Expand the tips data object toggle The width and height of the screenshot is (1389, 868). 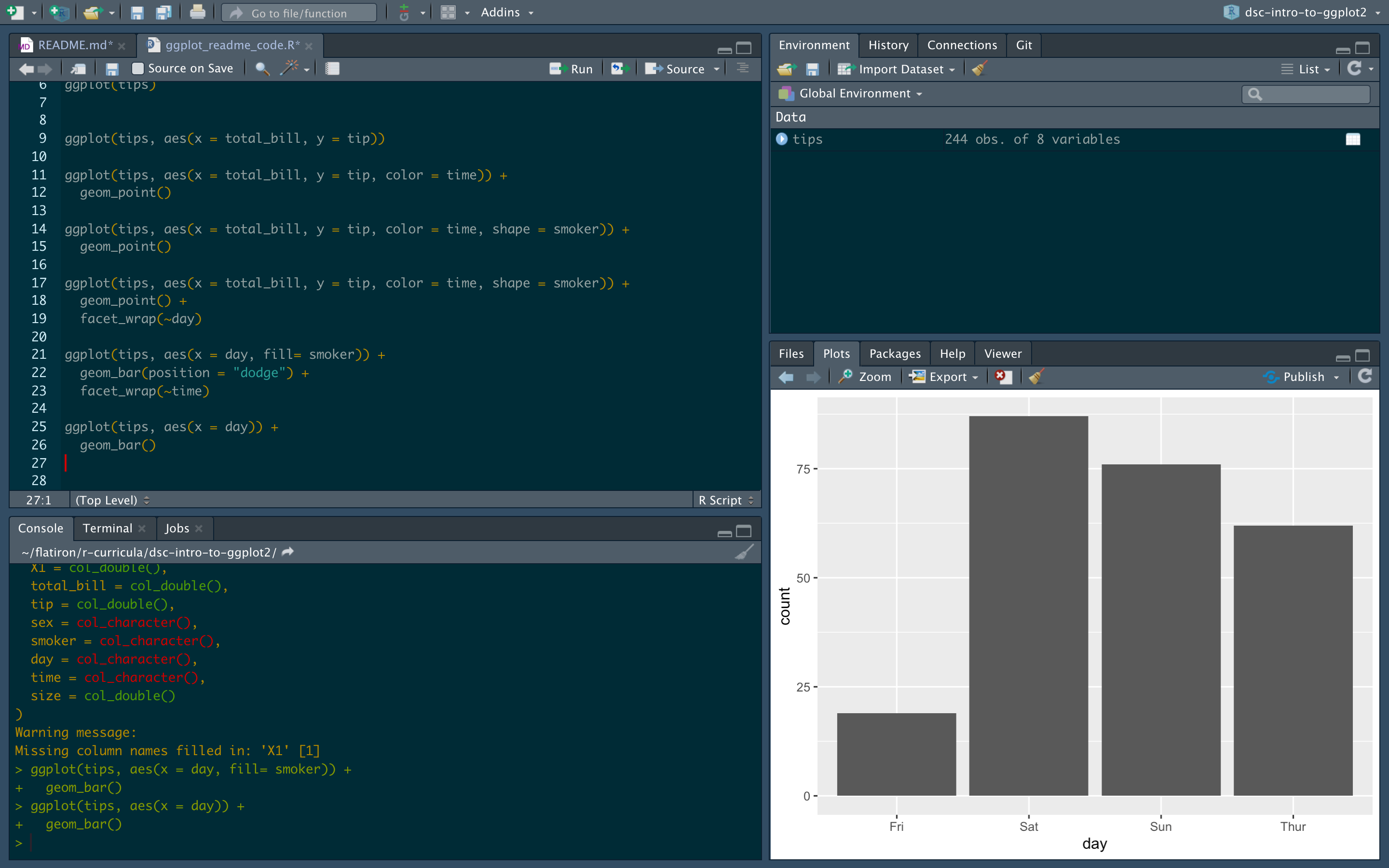point(782,139)
